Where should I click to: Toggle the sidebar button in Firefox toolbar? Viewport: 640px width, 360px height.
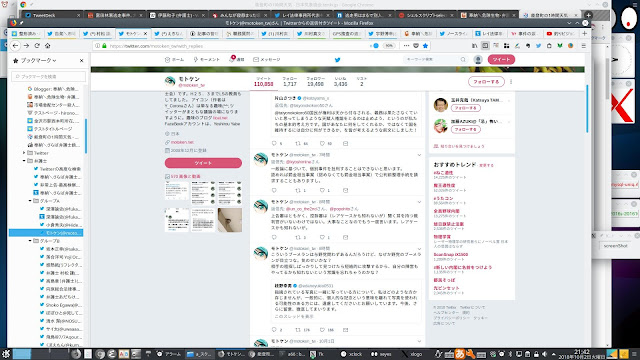(485, 46)
